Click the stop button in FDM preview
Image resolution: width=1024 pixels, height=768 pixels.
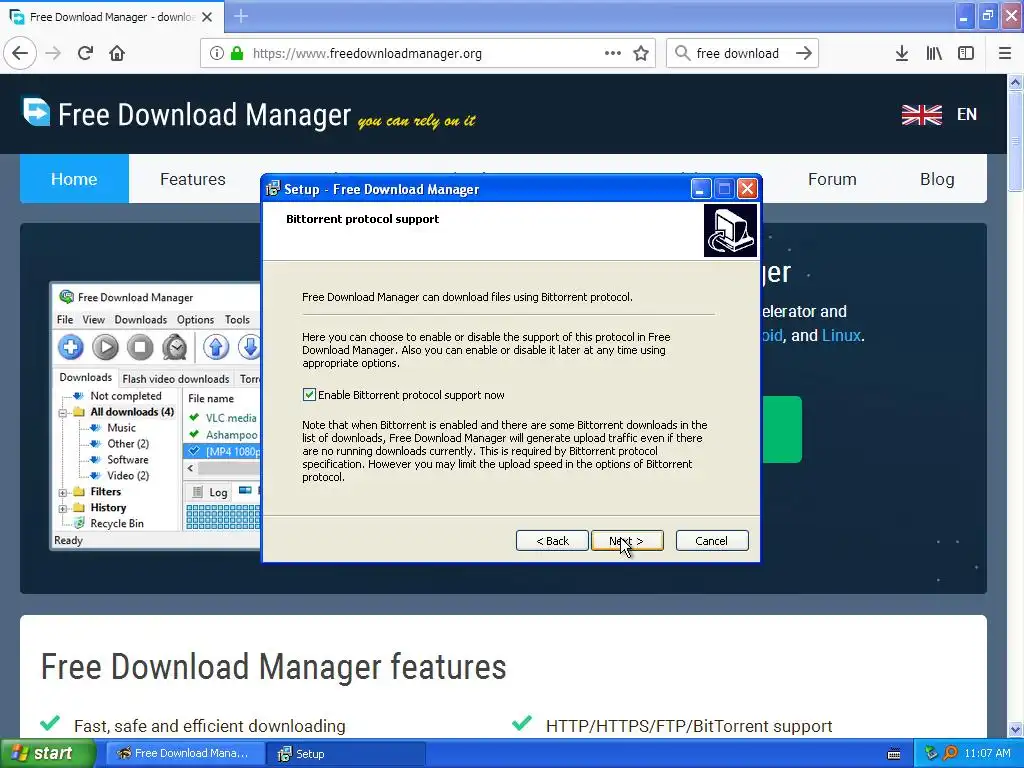click(x=140, y=347)
